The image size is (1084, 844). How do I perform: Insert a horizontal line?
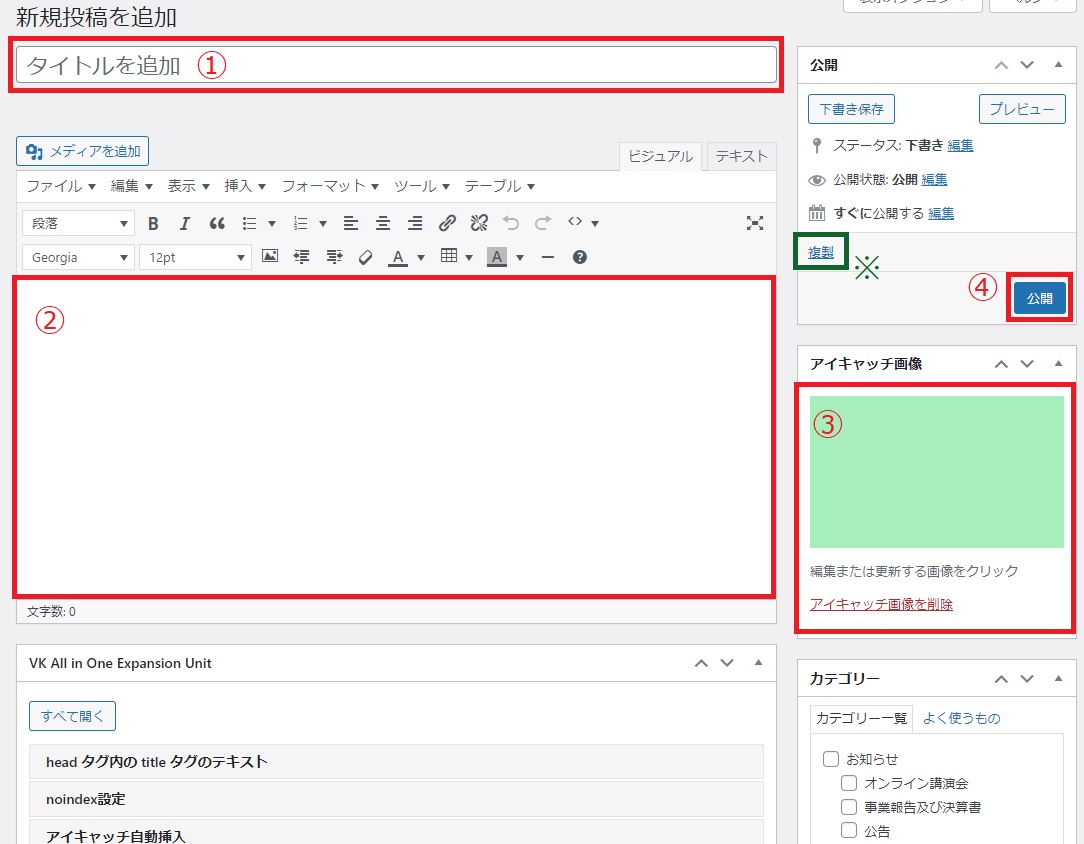[x=547, y=257]
